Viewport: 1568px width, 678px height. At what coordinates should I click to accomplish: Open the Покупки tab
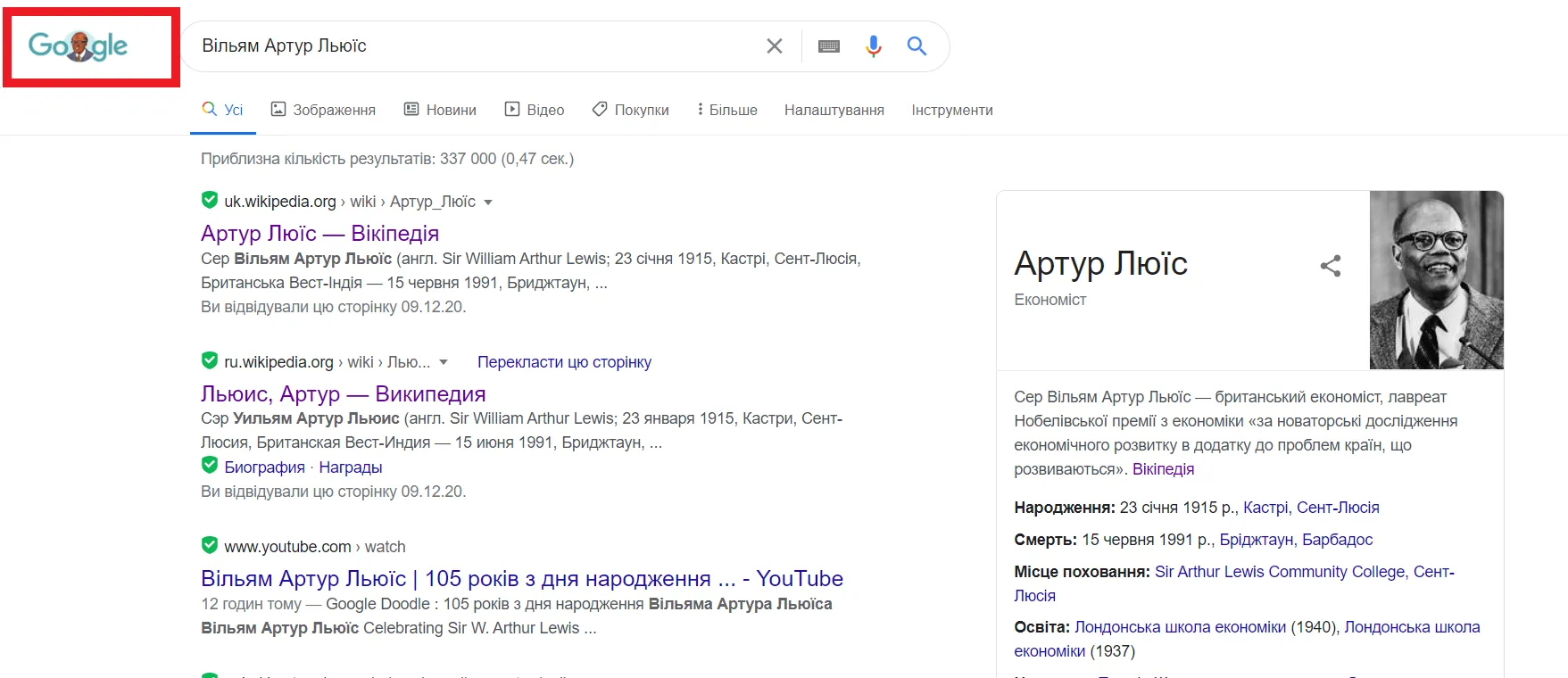point(631,110)
